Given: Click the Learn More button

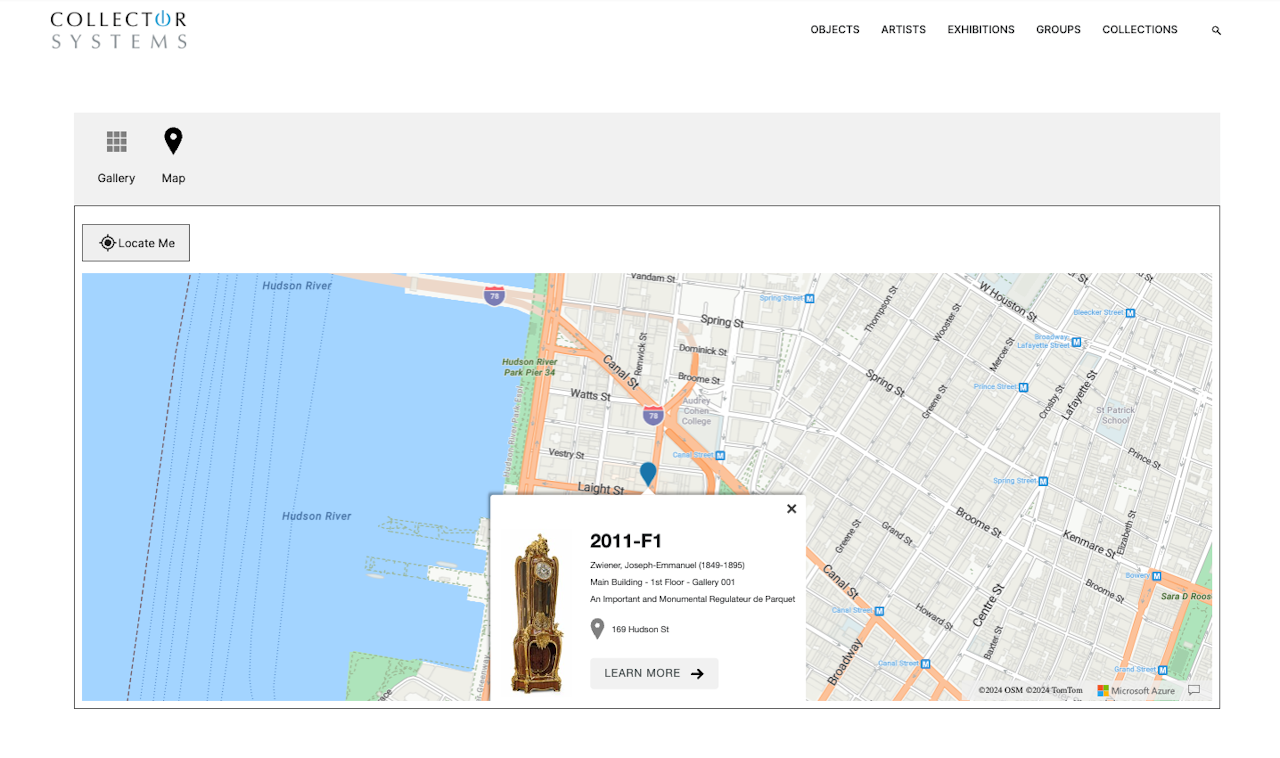Looking at the screenshot, I should click(654, 673).
